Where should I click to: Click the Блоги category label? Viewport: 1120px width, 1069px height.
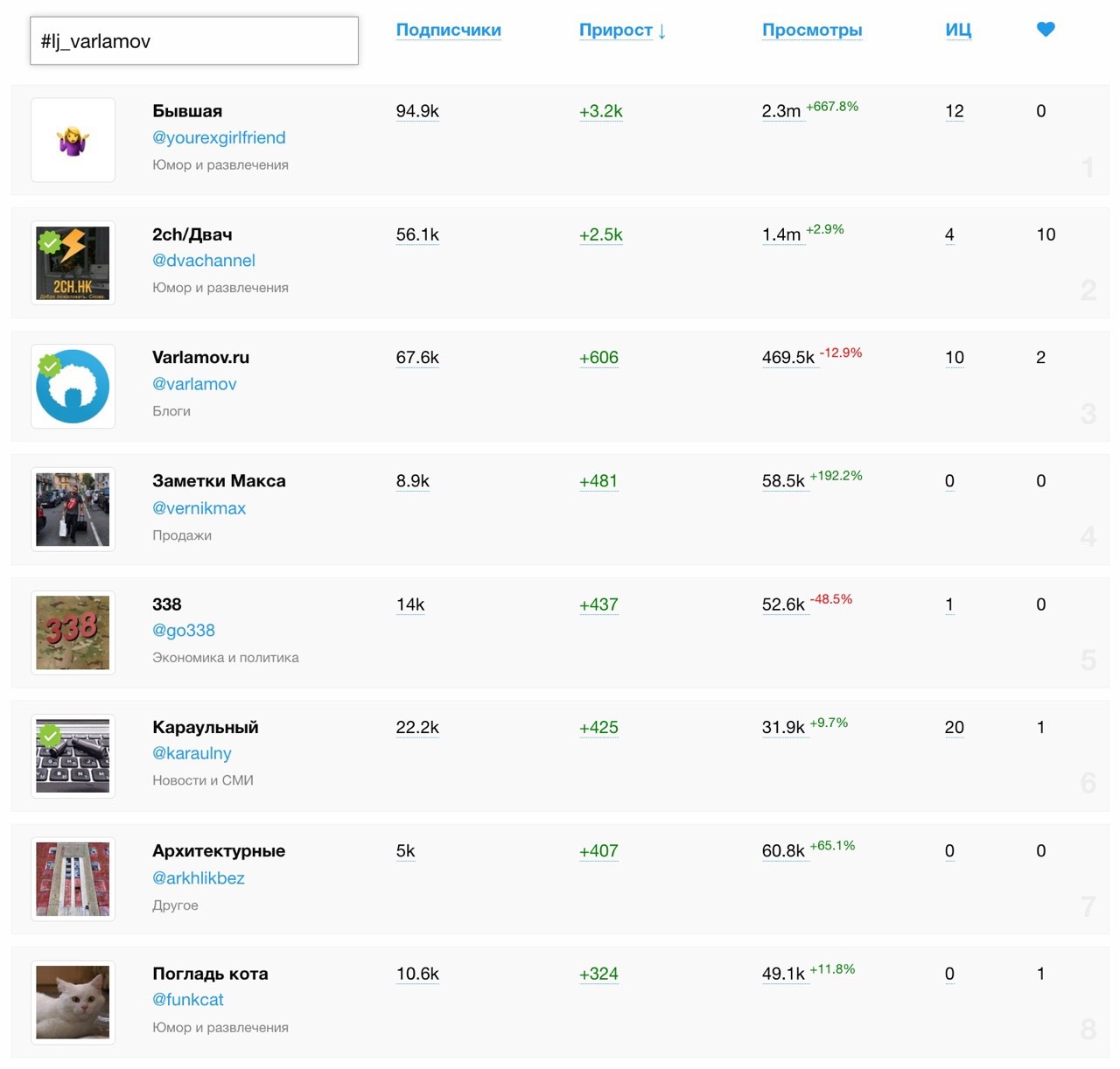coord(171,411)
